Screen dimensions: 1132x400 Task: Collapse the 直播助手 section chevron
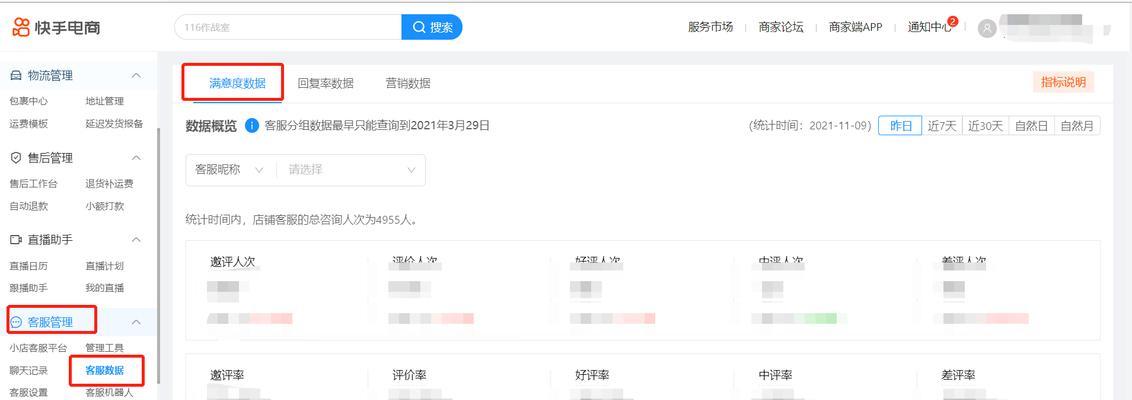(x=136, y=240)
